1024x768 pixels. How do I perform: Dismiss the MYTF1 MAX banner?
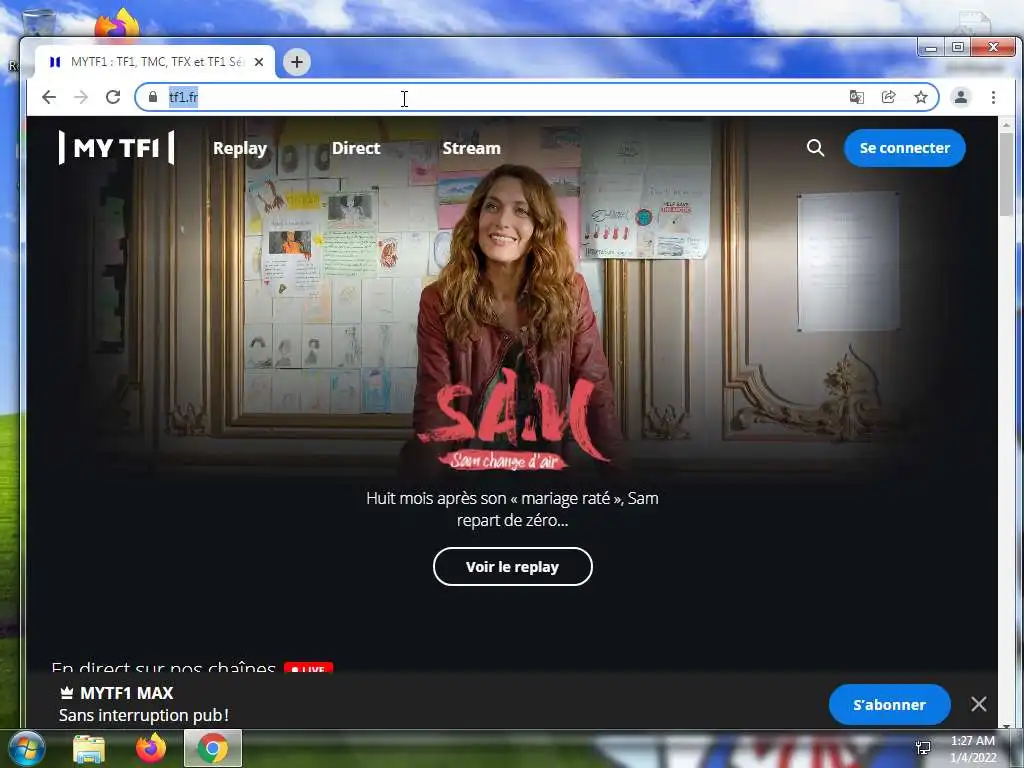tap(979, 704)
